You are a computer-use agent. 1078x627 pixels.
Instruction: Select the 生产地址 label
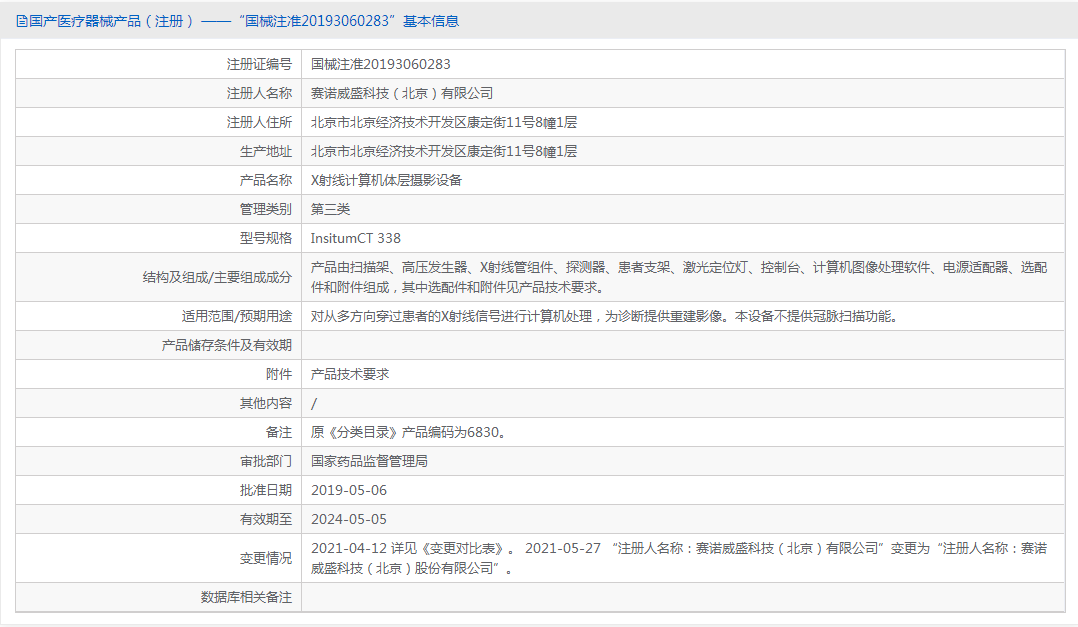[265, 151]
